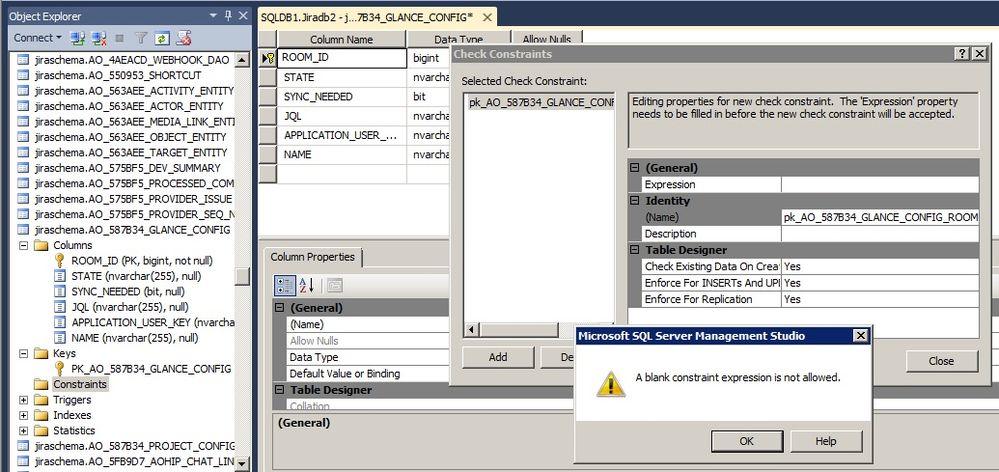This screenshot has width=999, height=472.
Task: Collapse the Keys folder node
Action: (x=24, y=353)
